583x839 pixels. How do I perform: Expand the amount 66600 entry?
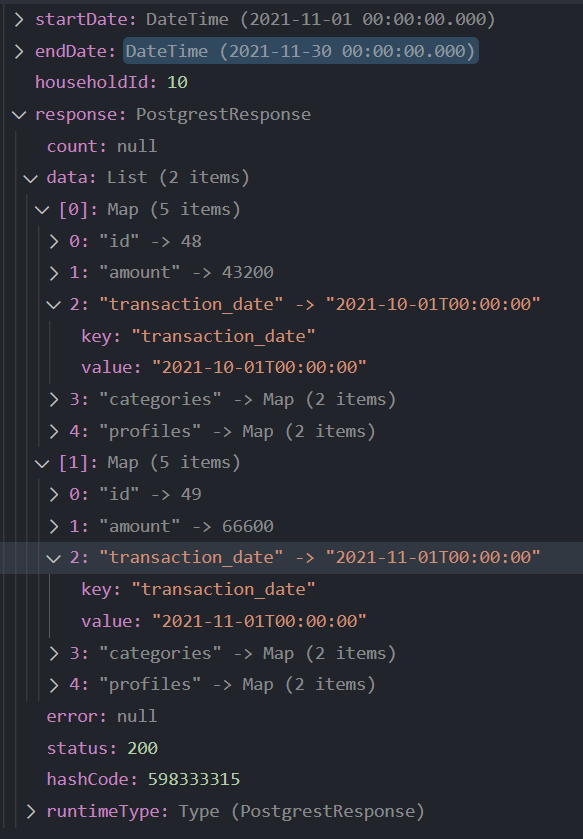point(56,526)
